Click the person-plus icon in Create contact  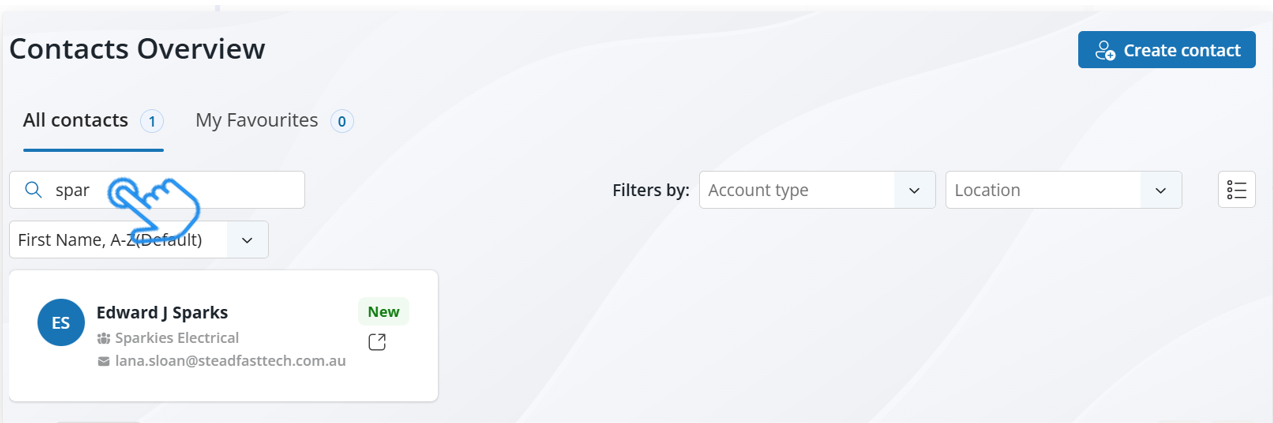1105,51
